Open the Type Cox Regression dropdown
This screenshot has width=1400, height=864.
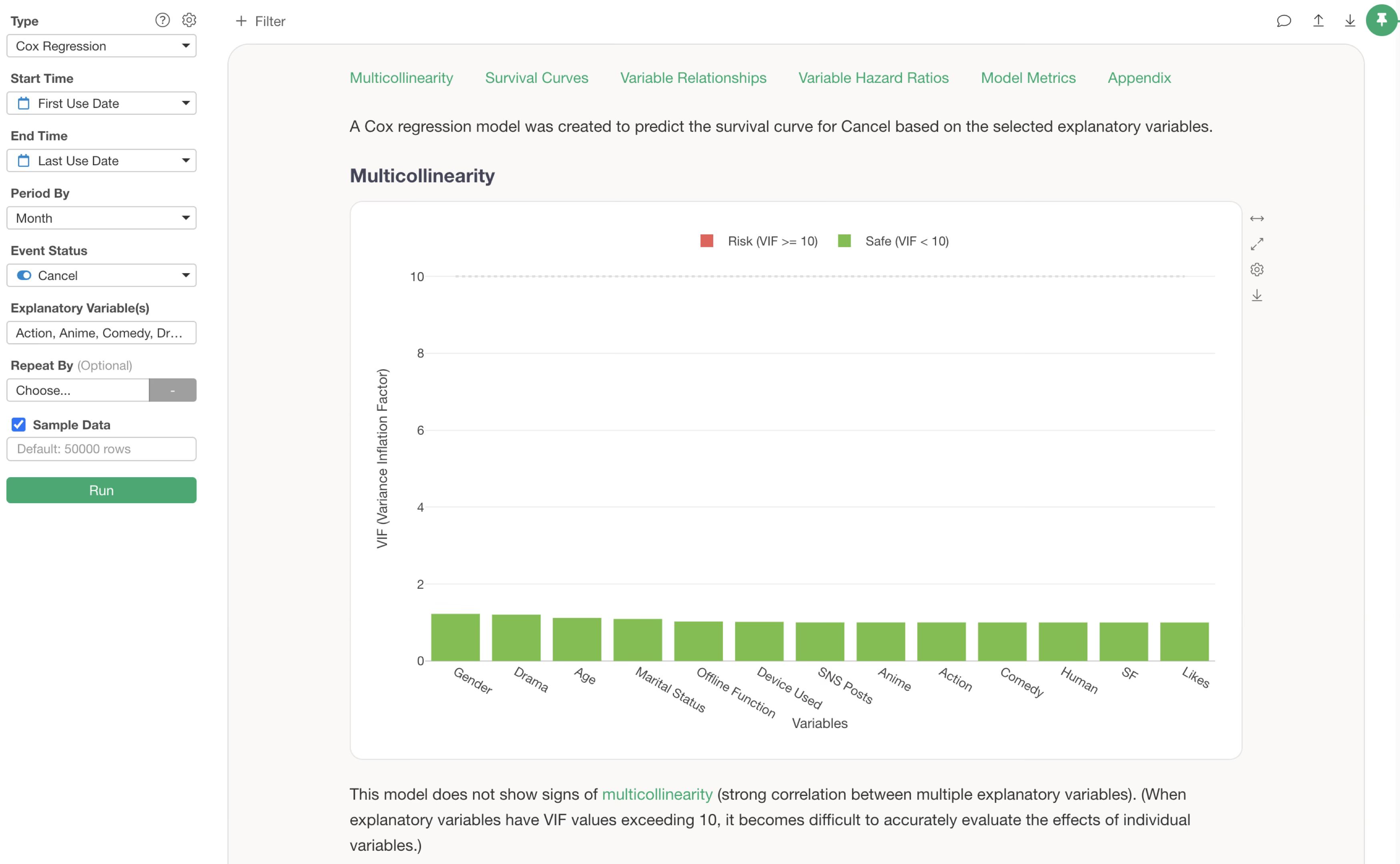pos(101,46)
